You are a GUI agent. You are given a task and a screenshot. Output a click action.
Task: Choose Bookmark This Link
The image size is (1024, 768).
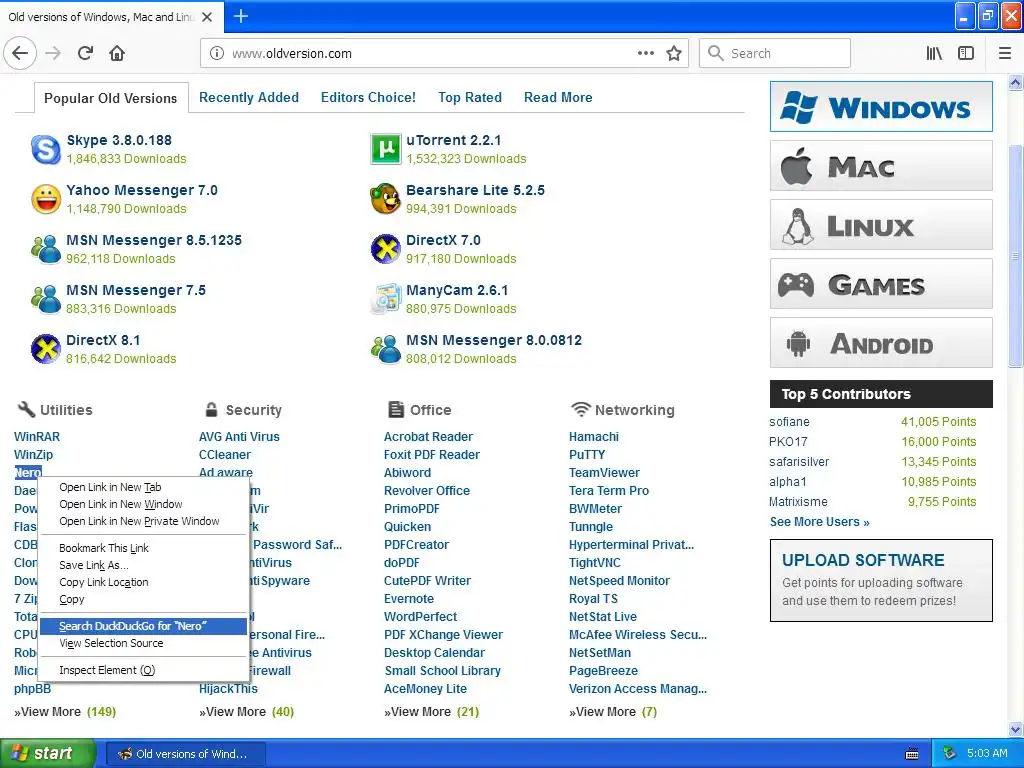coord(143,548)
